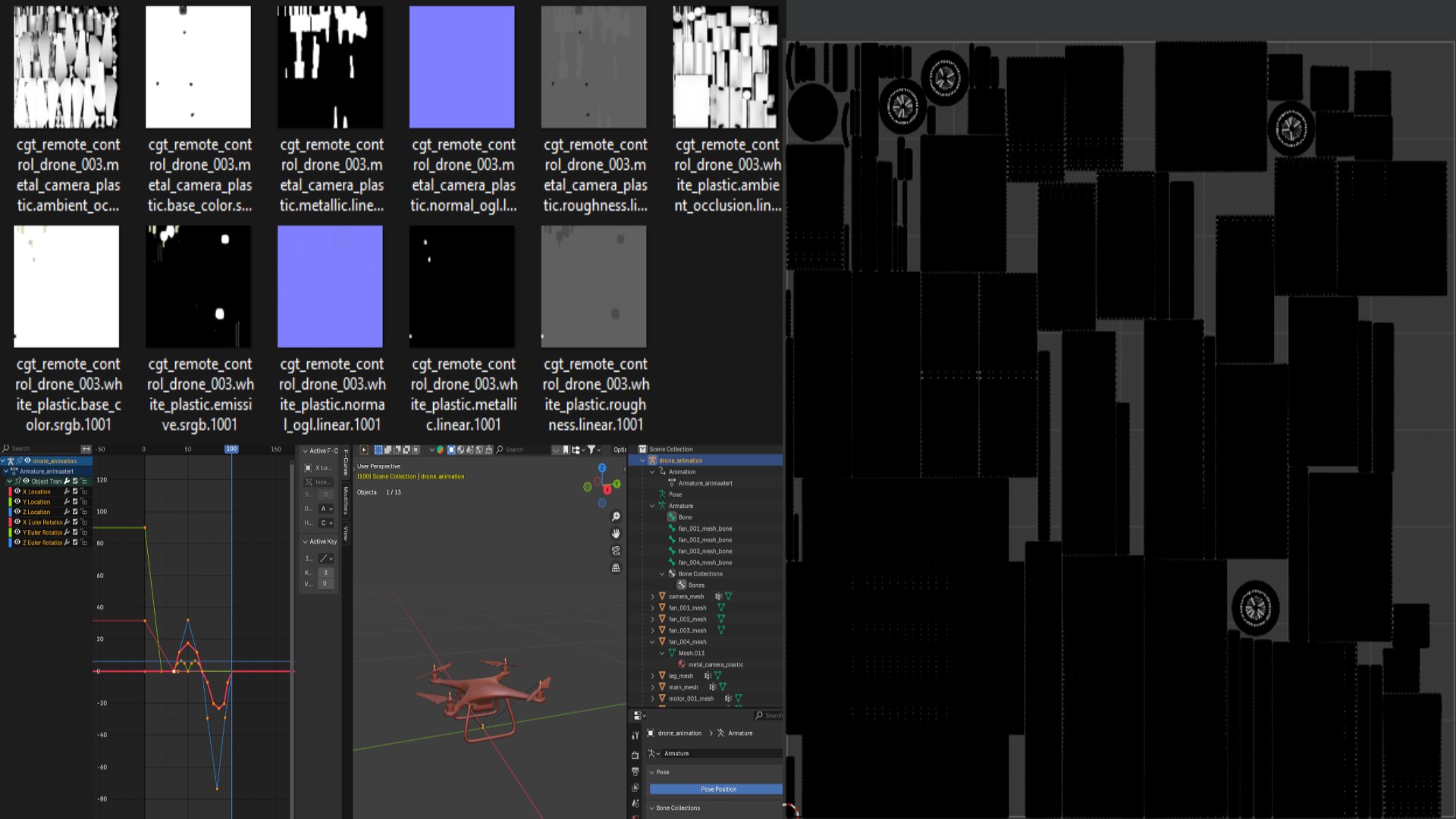Switch perspective/orthographic grid icon in viewport
The height and width of the screenshot is (819, 1456).
point(616,567)
